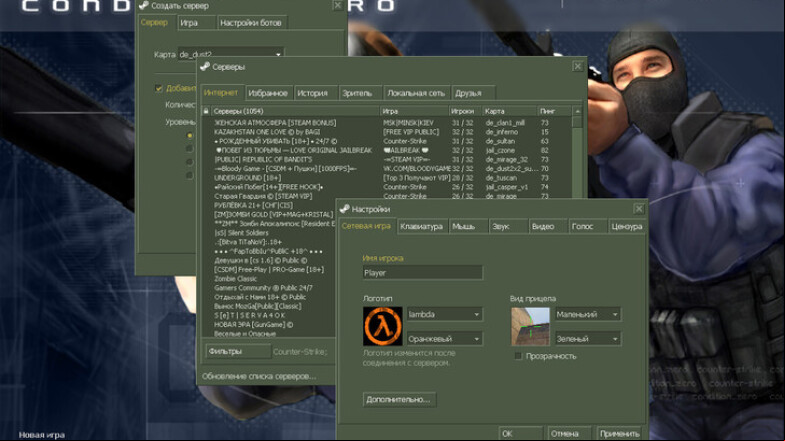Click the lambda logo preview image
This screenshot has height=441, width=785.
382,326
